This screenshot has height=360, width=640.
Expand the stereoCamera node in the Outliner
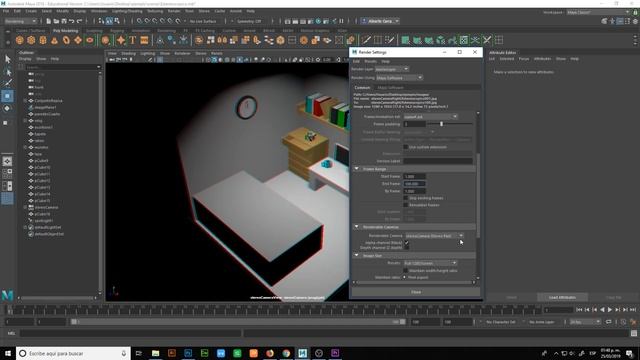coord(25,207)
